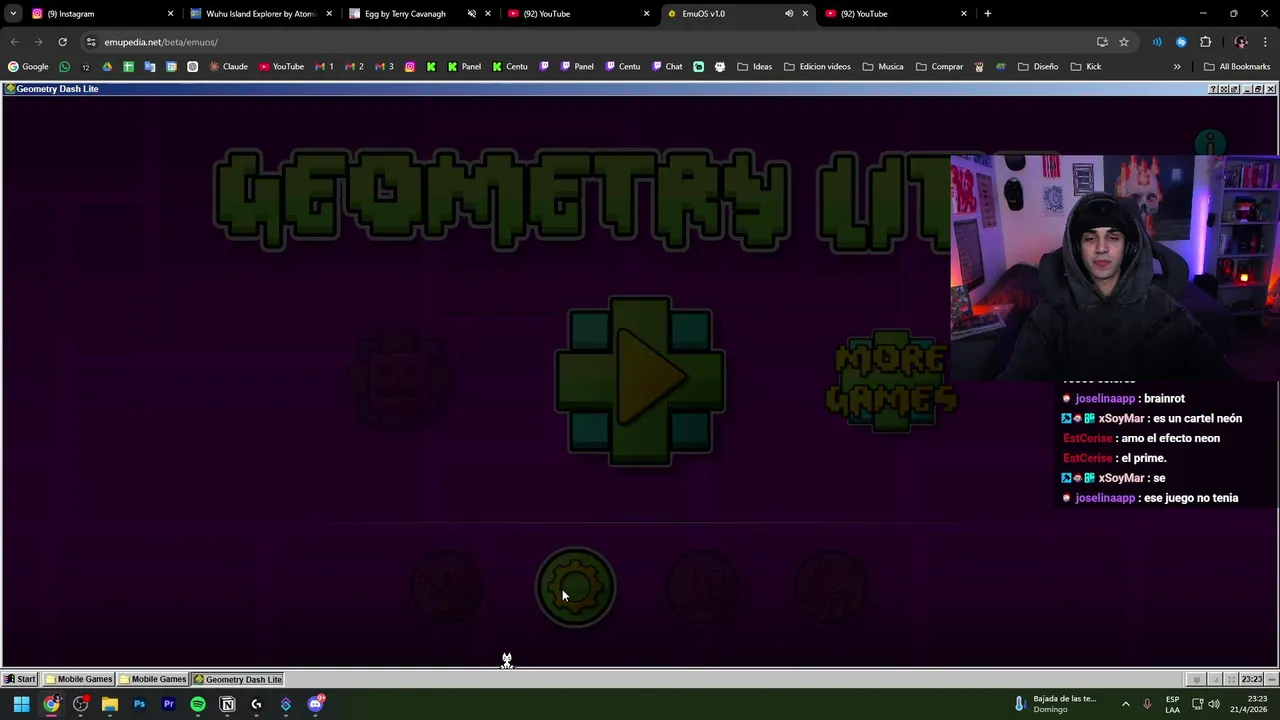The image size is (1280, 720).
Task: Open the Gmail bookmark labeled 2
Action: [354, 67]
